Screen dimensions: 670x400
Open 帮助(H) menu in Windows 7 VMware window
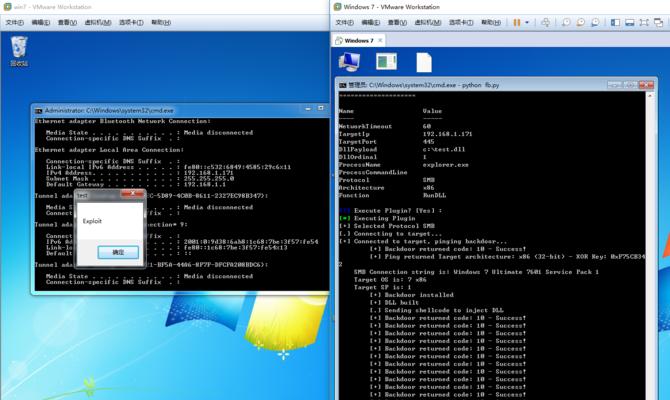491,22
